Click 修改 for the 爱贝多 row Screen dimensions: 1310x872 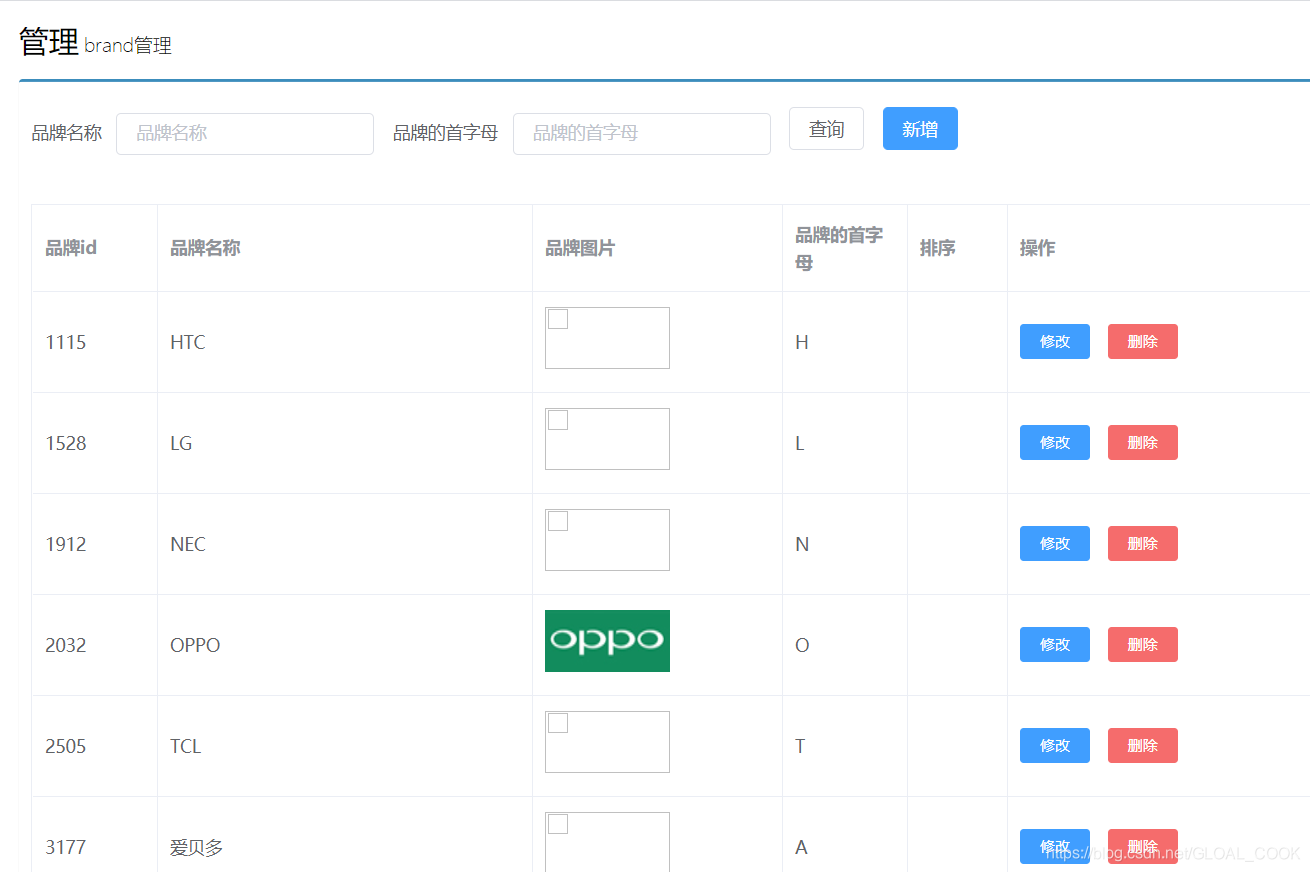click(1055, 847)
